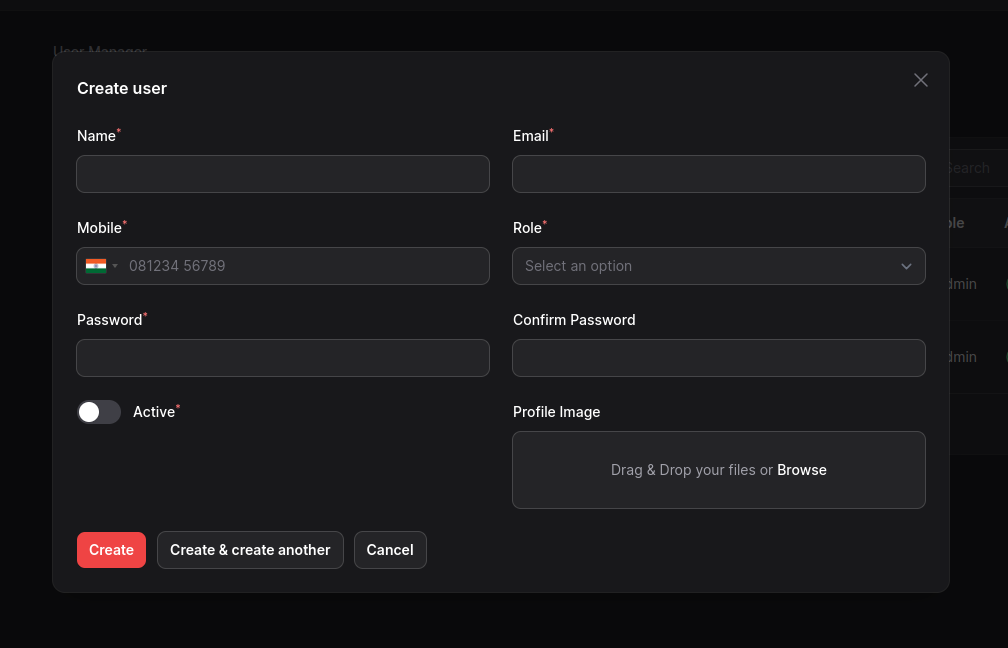Toggle the Active switch on
Viewport: 1008px width, 648px height.
tap(99, 412)
